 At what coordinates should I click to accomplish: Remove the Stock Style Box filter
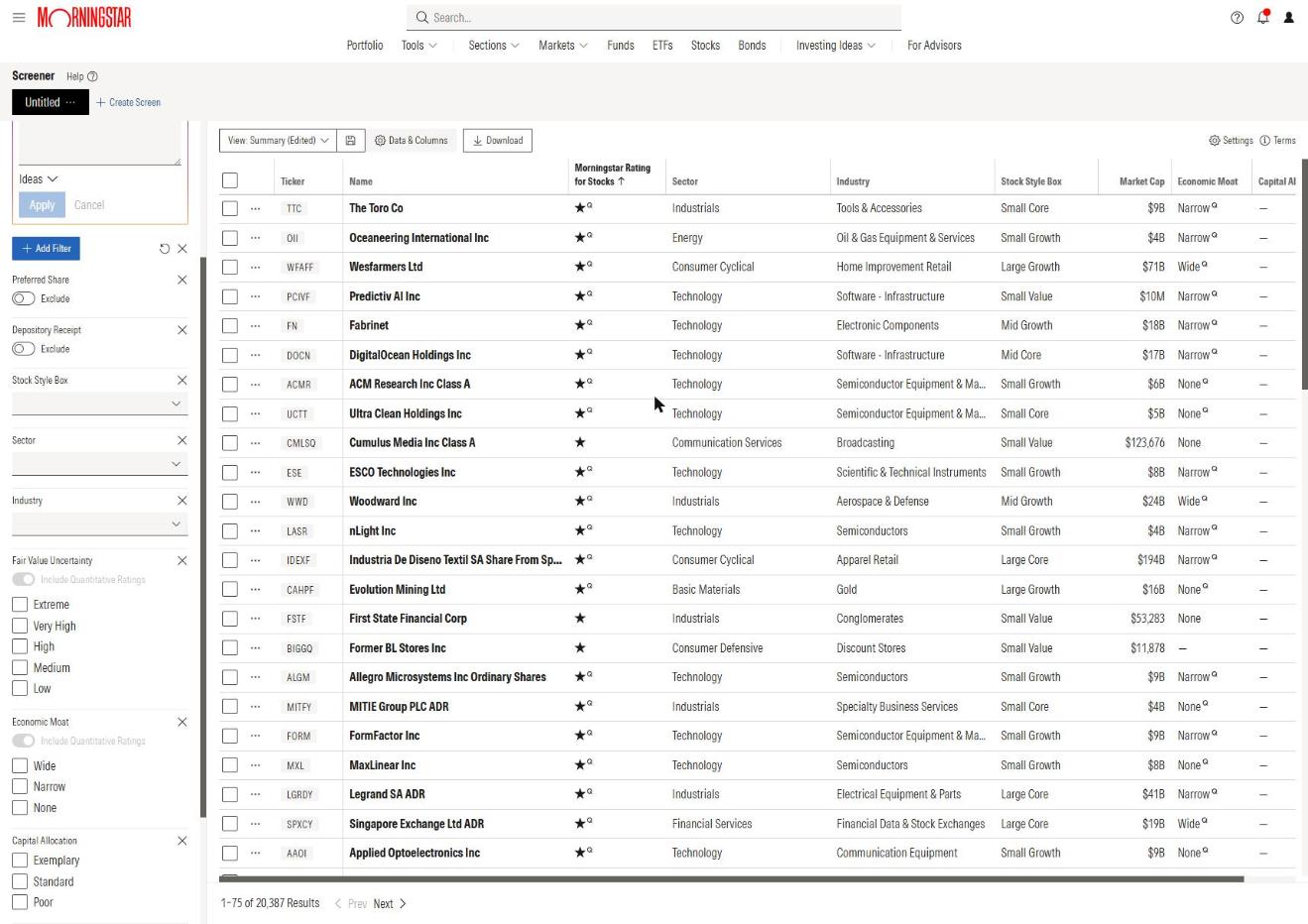(181, 381)
